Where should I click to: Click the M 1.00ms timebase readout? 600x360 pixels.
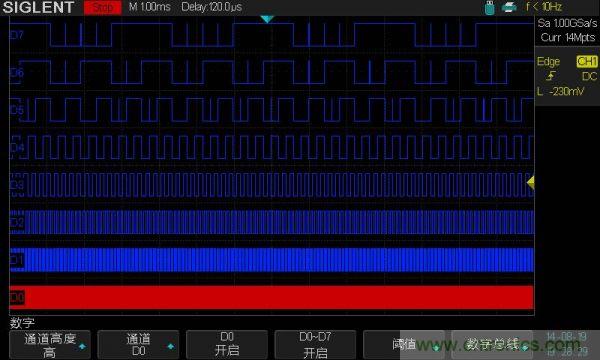150,7
